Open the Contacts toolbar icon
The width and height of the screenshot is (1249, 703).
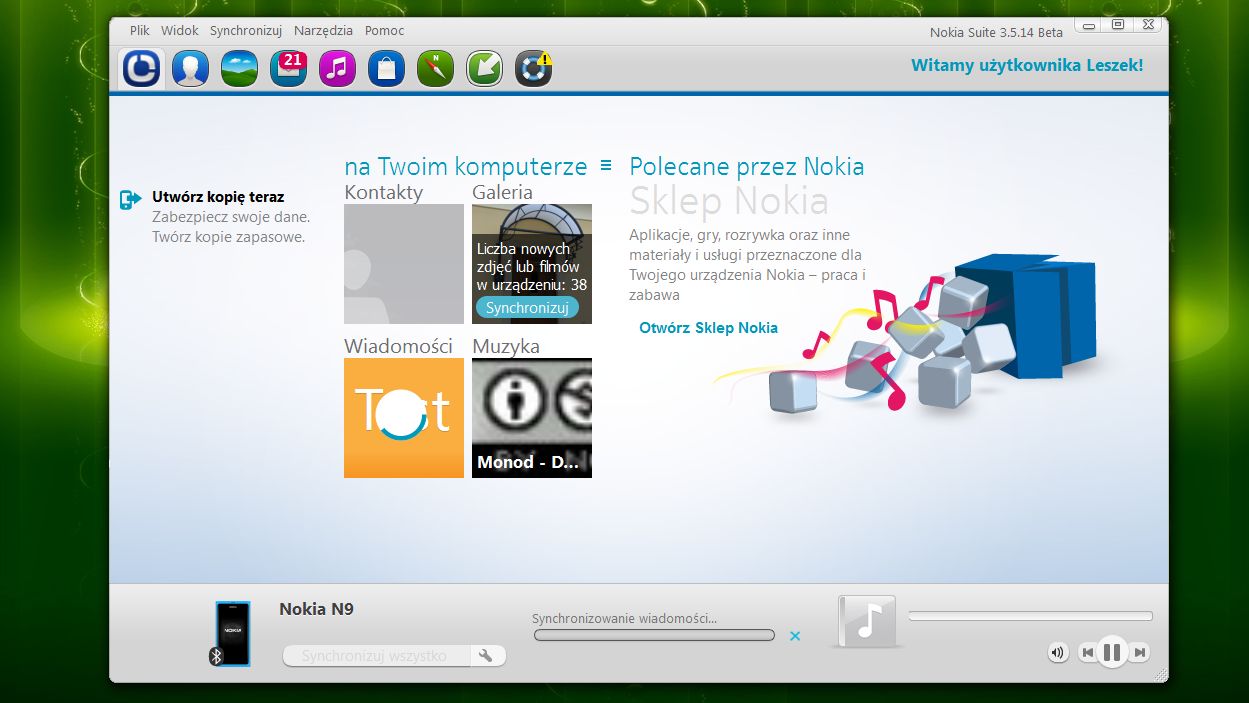pyautogui.click(x=190, y=68)
